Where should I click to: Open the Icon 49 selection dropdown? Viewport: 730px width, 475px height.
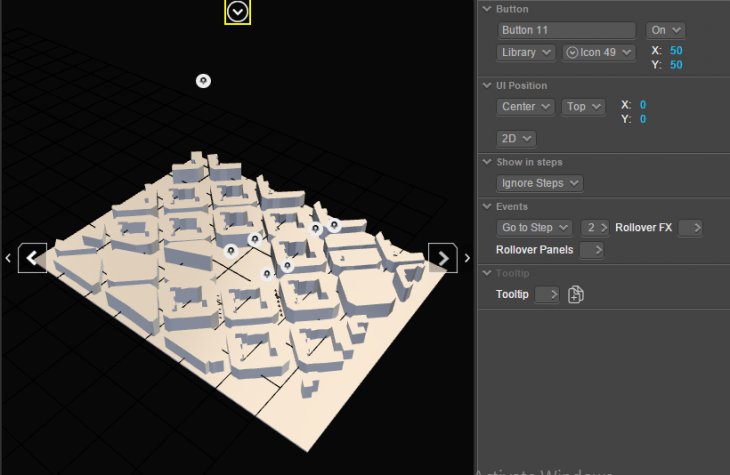[599, 52]
